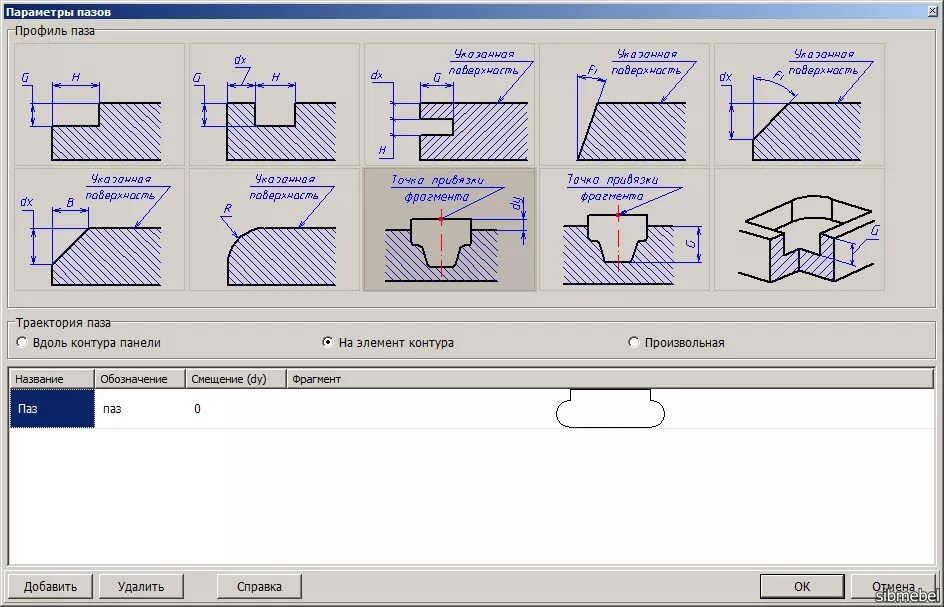Image resolution: width=944 pixels, height=607 pixels.
Task: Choose the offset slot profile with dx, G, H
Action: pos(275,104)
